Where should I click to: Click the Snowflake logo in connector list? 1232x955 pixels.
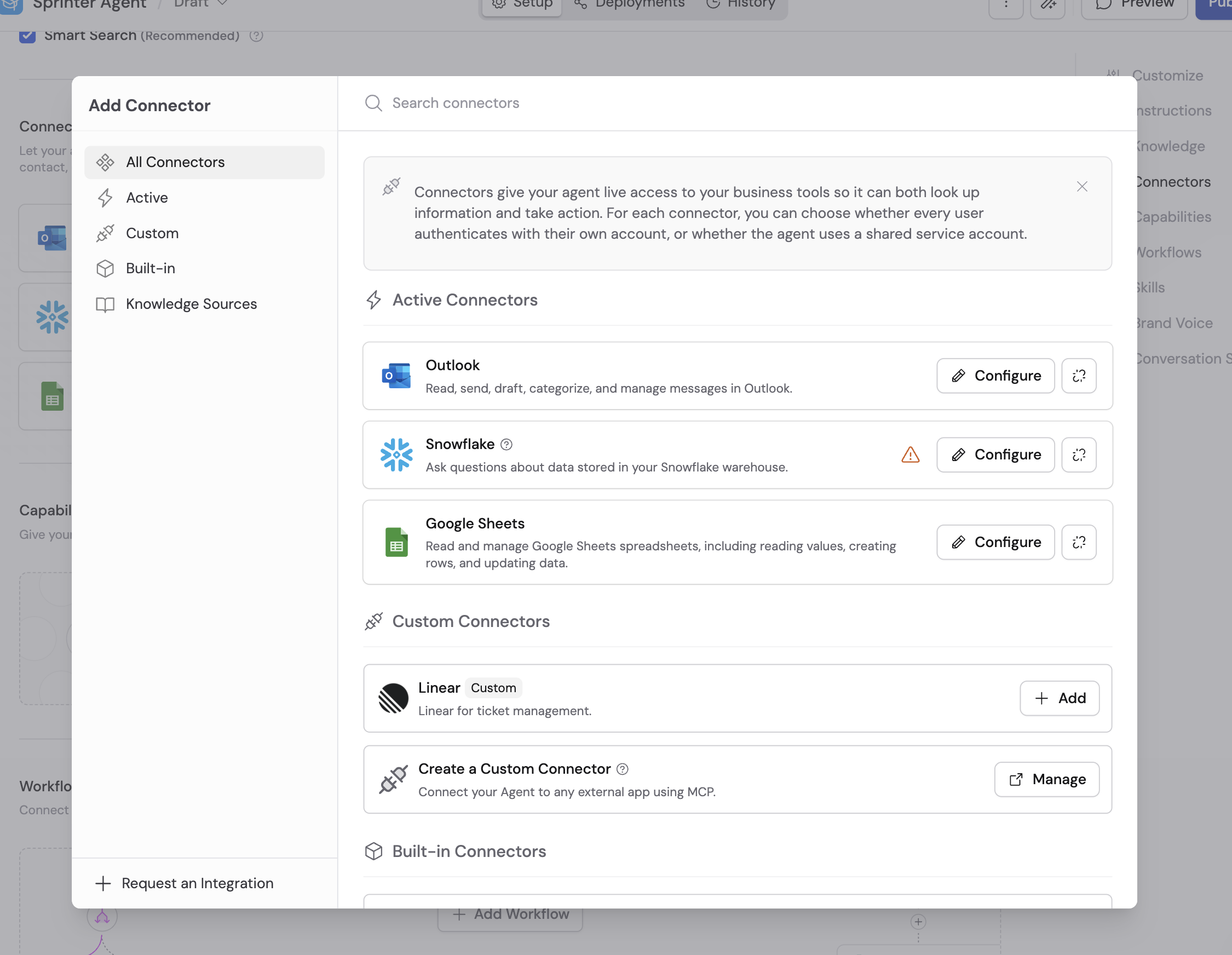396,455
